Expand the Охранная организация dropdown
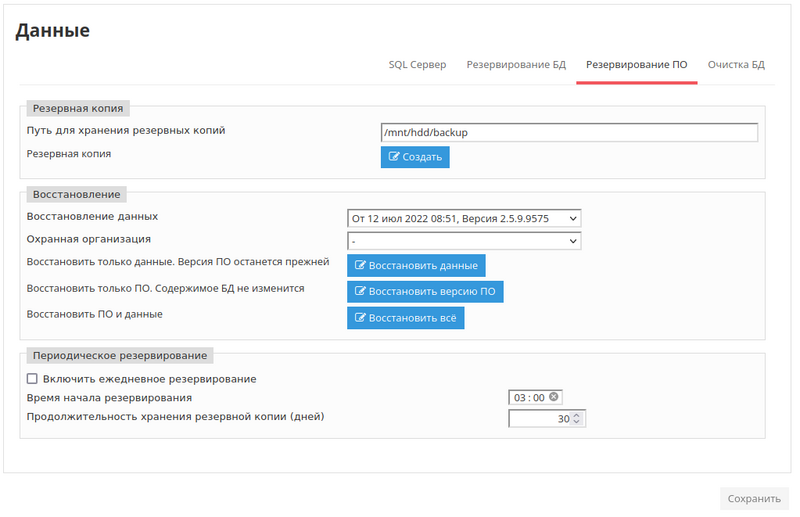 pos(464,241)
